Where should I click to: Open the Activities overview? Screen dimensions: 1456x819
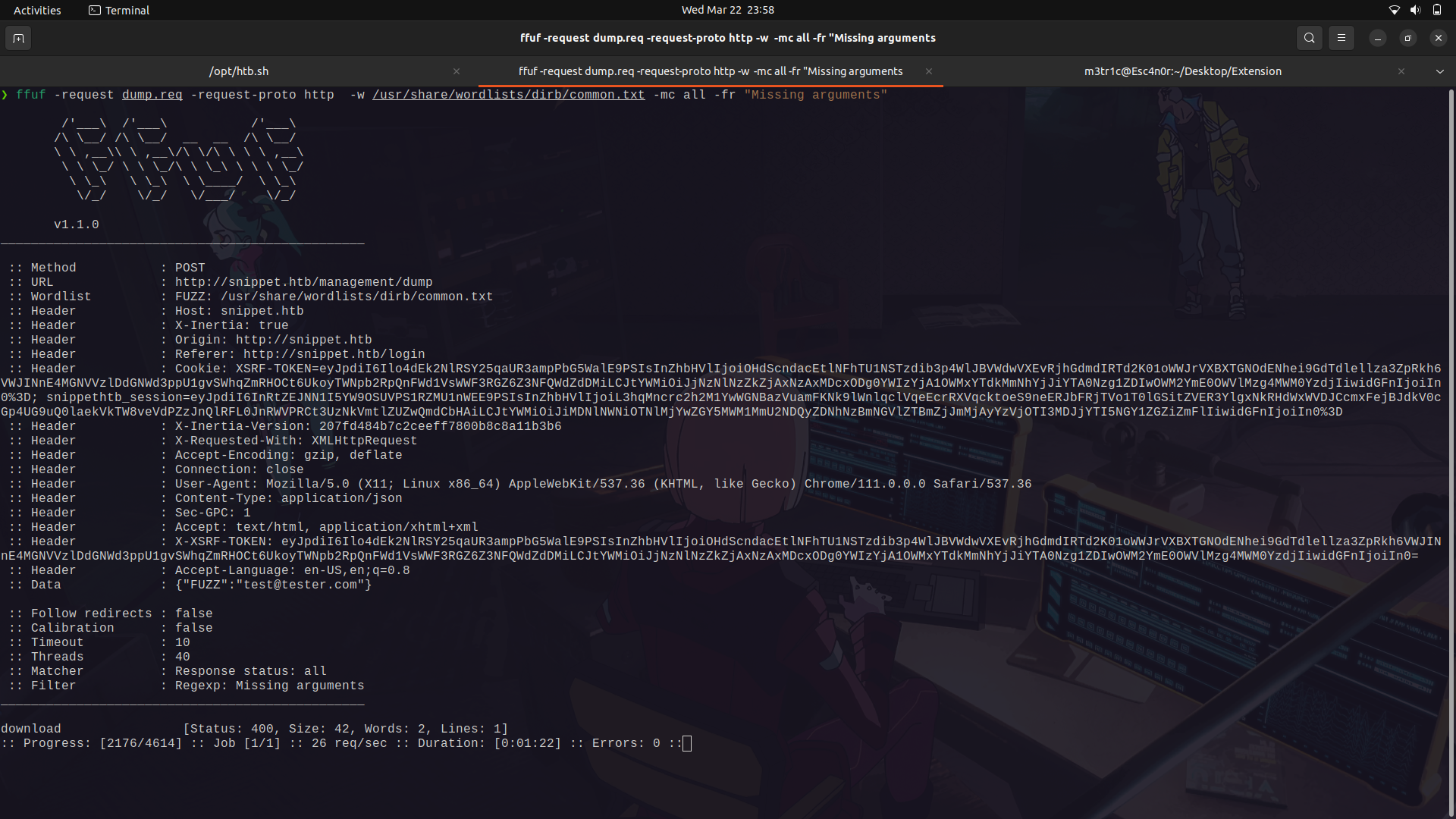[x=36, y=10]
